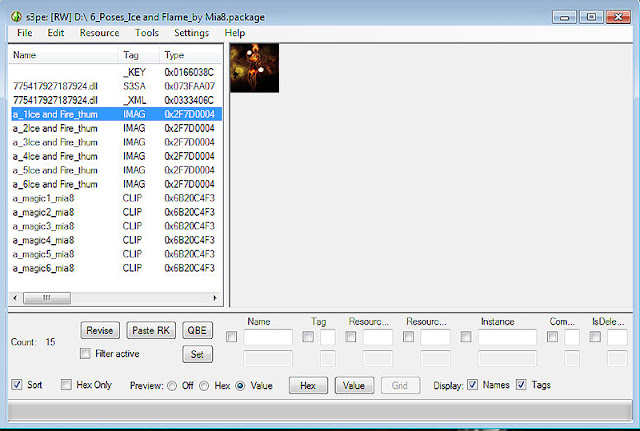Click the s3pe application icon in title bar
Image resolution: width=640 pixels, height=431 pixels.
(x=16, y=17)
